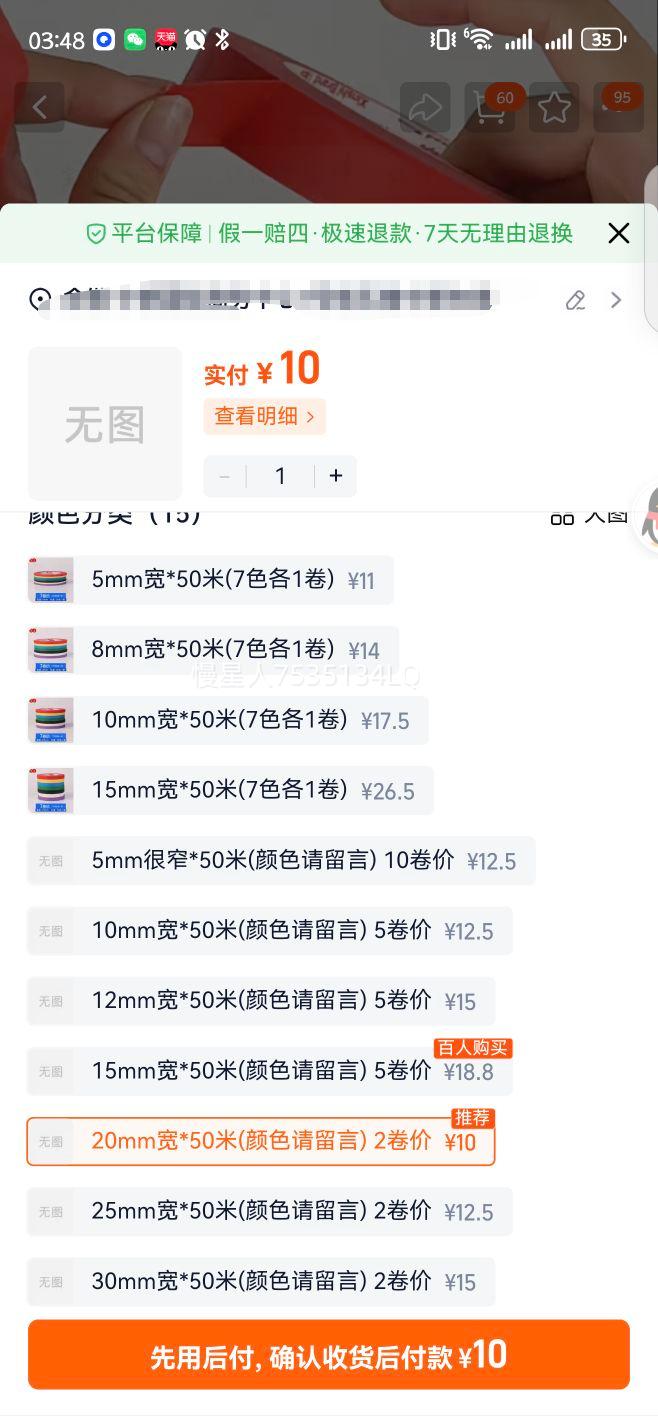The image size is (658, 1416).
Task: Expand the delivery address chevron
Action: tap(616, 300)
